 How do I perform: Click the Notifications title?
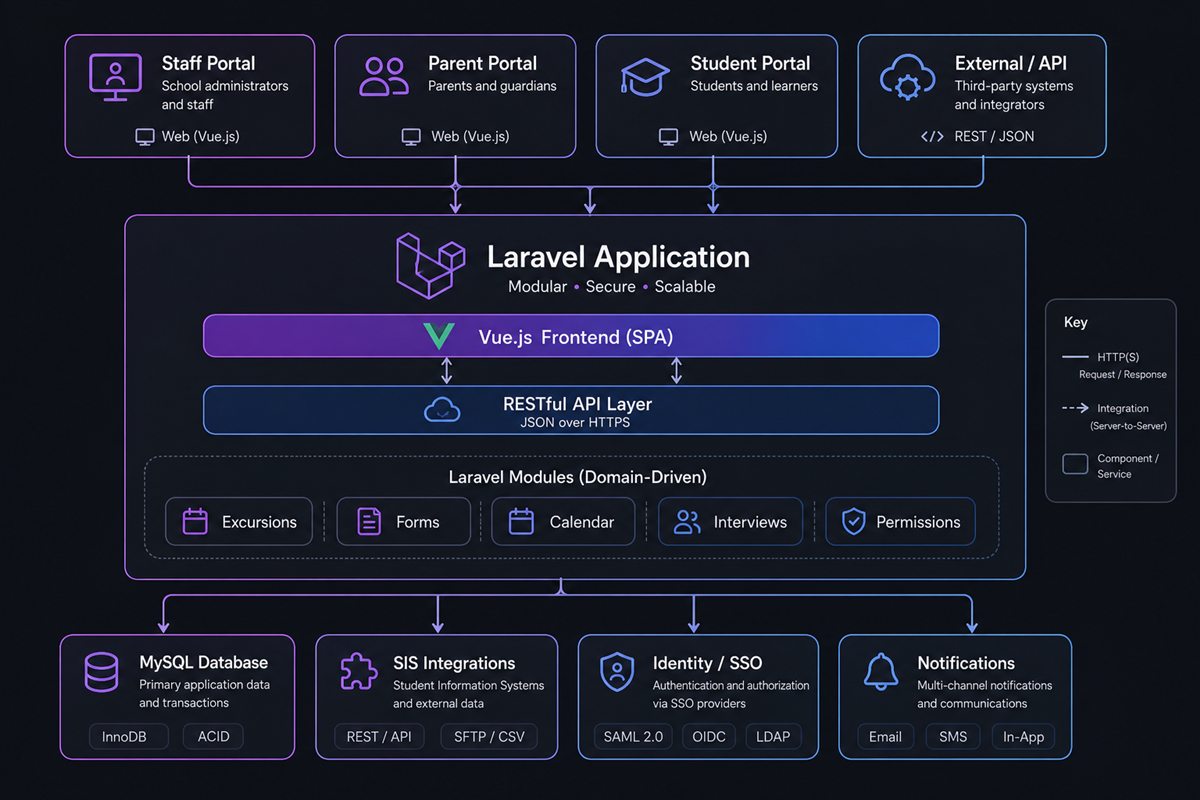pos(966,662)
